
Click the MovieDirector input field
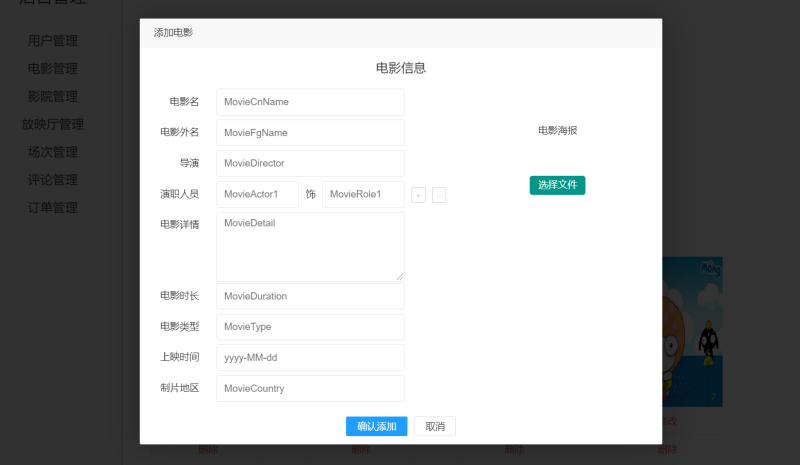pos(310,163)
